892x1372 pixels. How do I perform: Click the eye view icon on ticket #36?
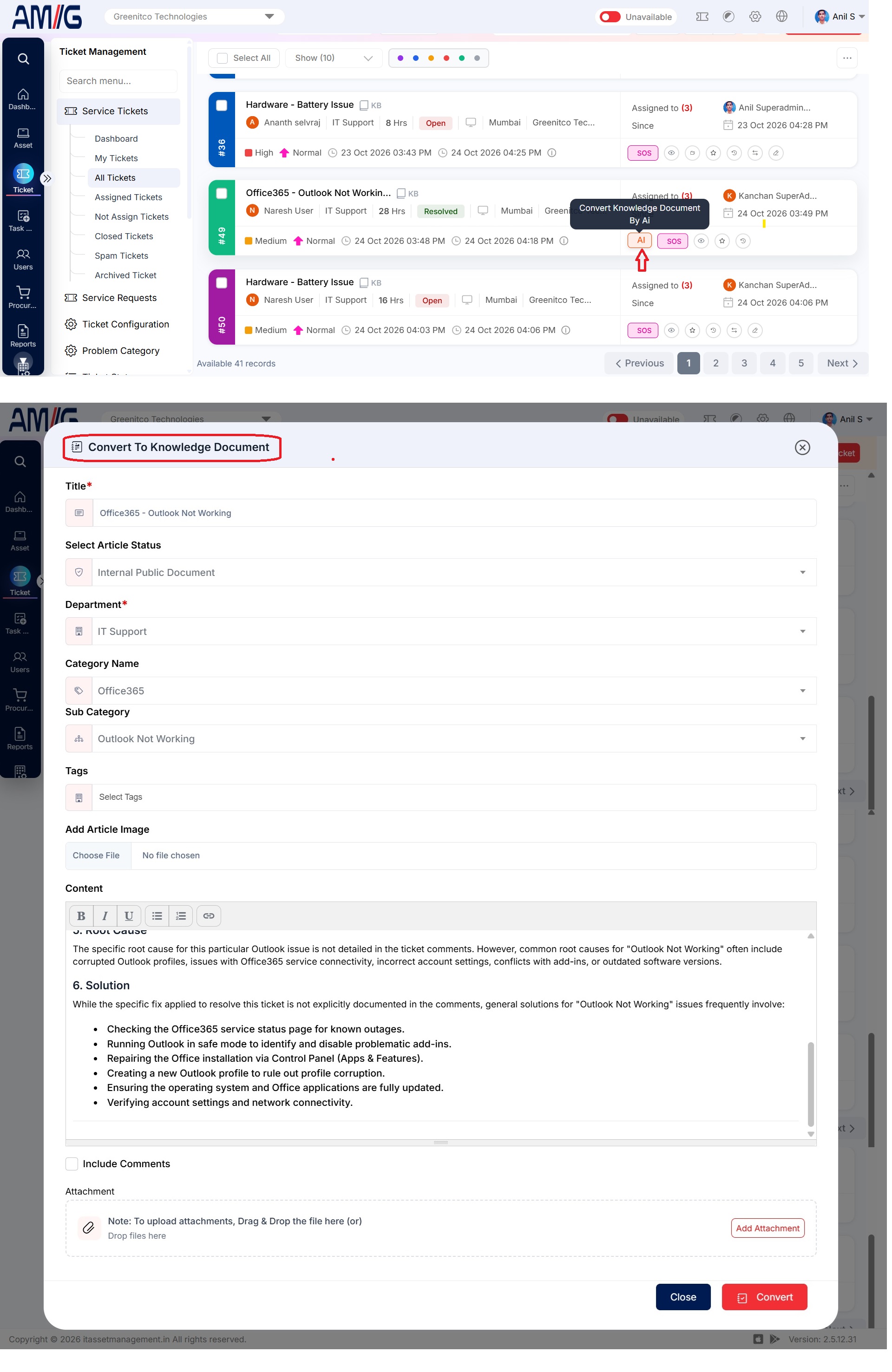point(671,153)
